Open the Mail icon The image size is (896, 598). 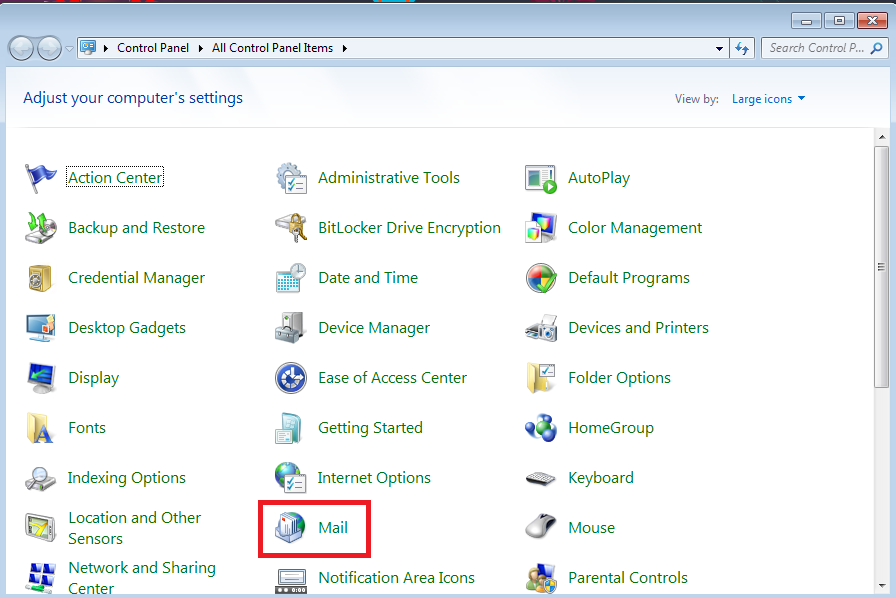pos(290,527)
